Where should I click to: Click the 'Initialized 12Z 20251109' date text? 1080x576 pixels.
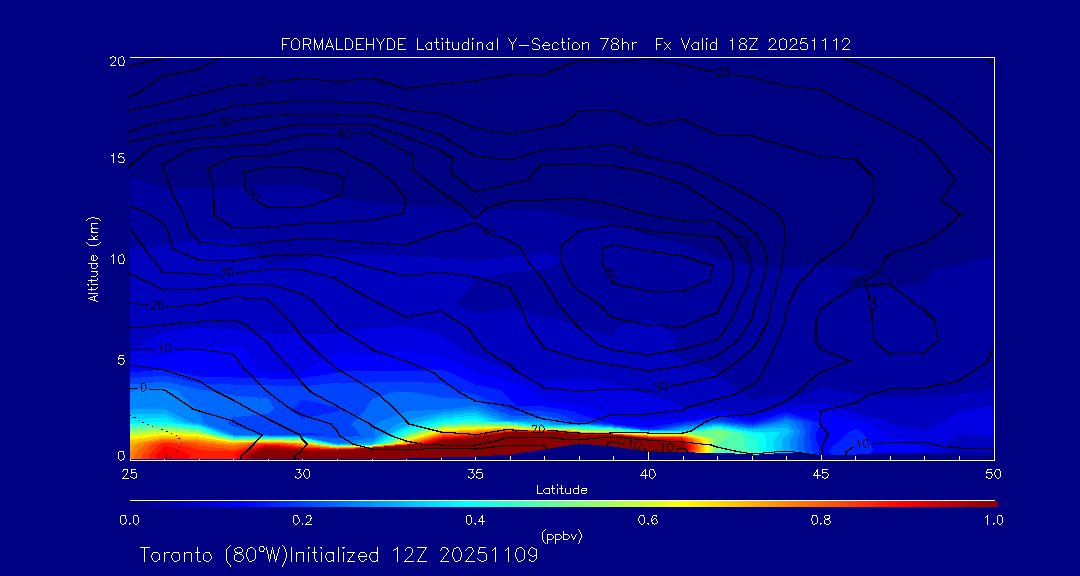[442, 555]
